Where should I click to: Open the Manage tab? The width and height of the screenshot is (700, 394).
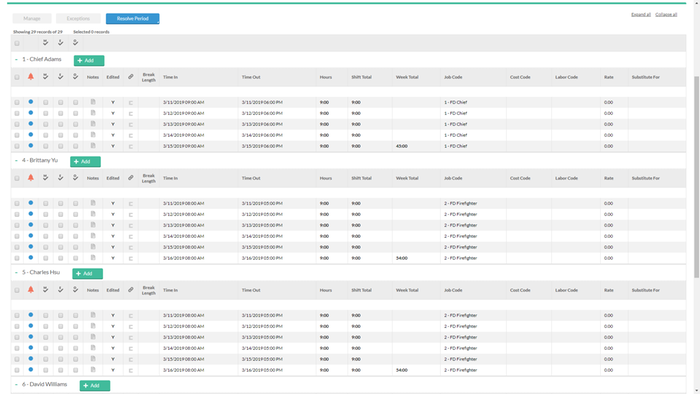pos(32,18)
